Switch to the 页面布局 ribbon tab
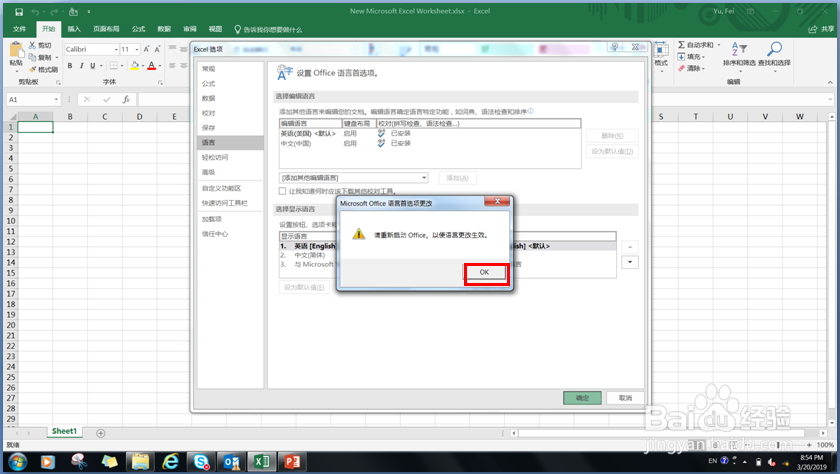840x474 pixels. coord(106,29)
